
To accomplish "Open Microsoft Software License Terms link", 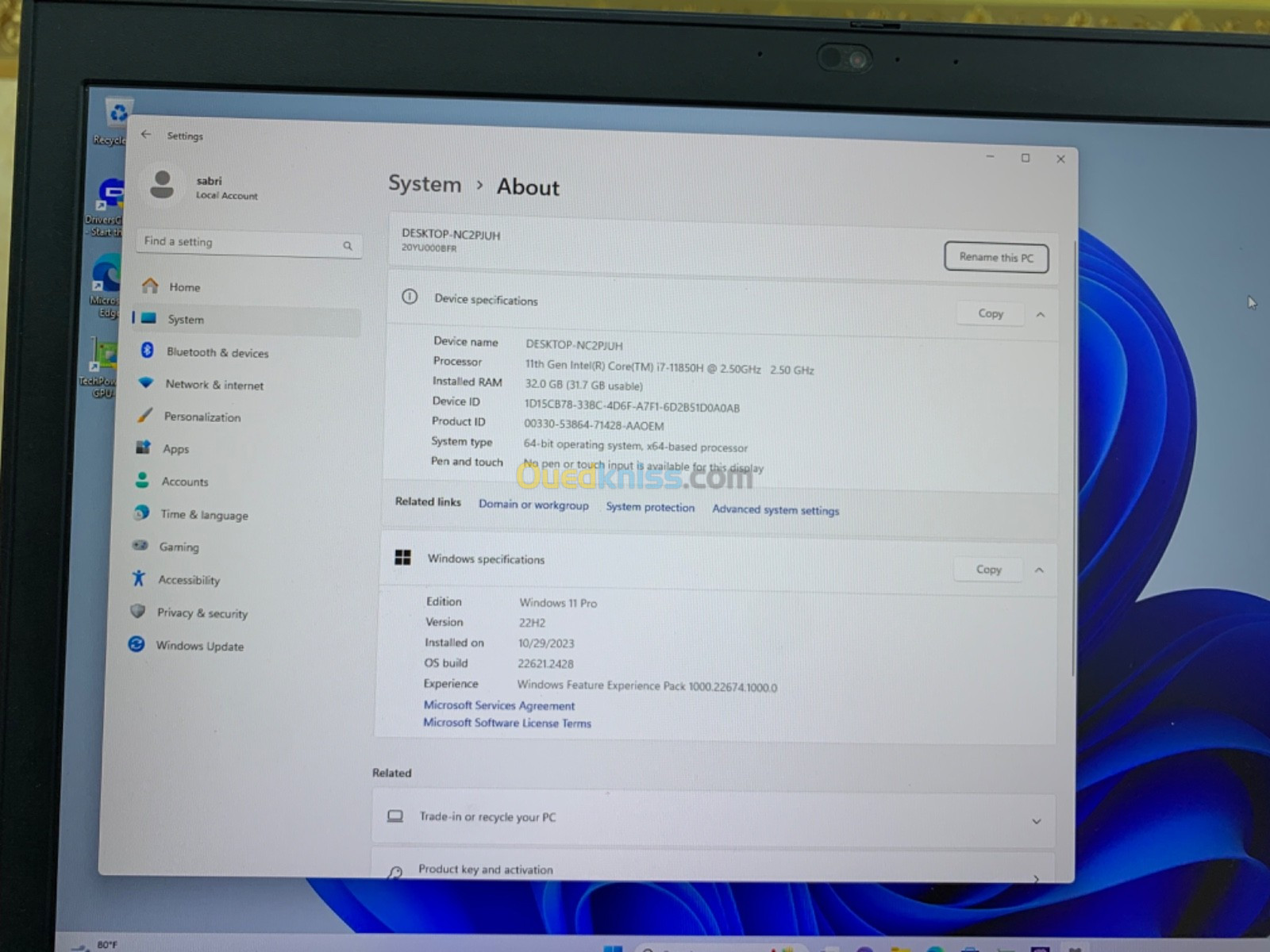I will [x=507, y=723].
